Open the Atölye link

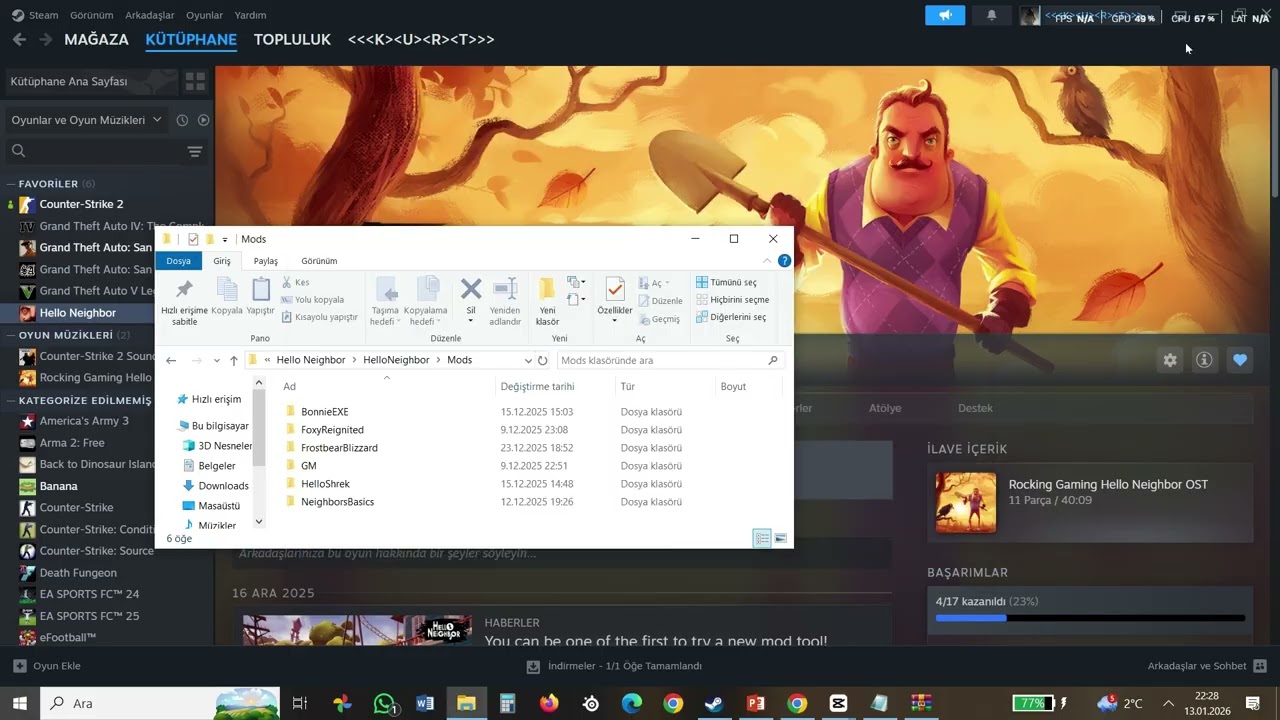tap(884, 408)
